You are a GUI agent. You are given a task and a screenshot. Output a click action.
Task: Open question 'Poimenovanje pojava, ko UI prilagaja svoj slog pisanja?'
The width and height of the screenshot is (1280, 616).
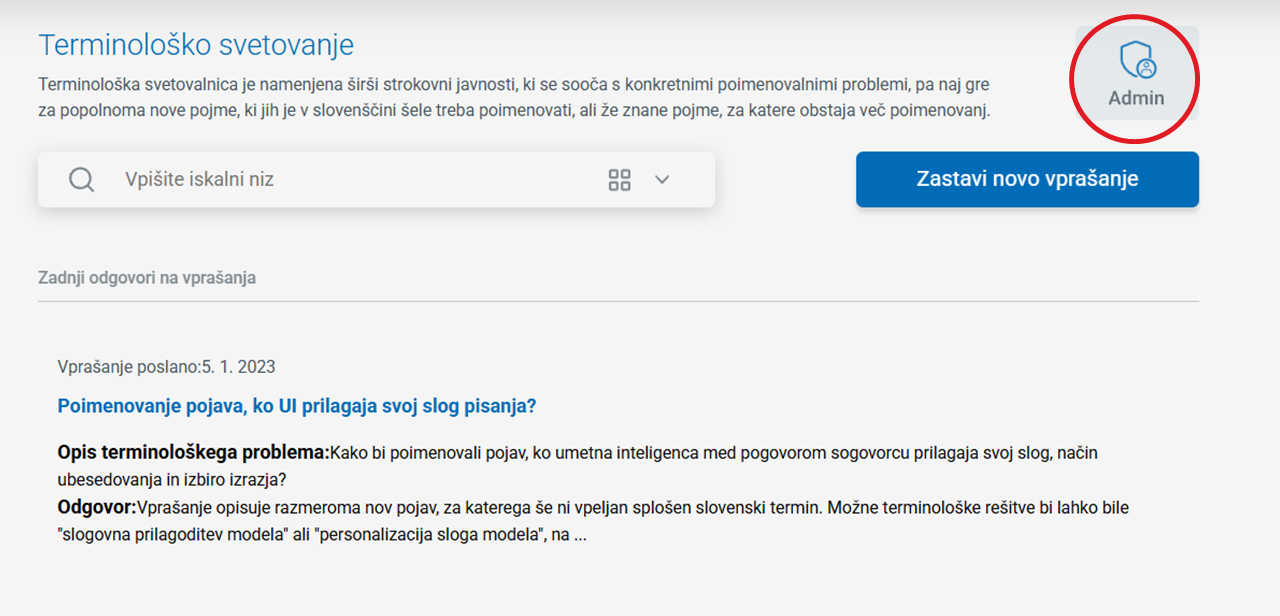pyautogui.click(x=297, y=406)
